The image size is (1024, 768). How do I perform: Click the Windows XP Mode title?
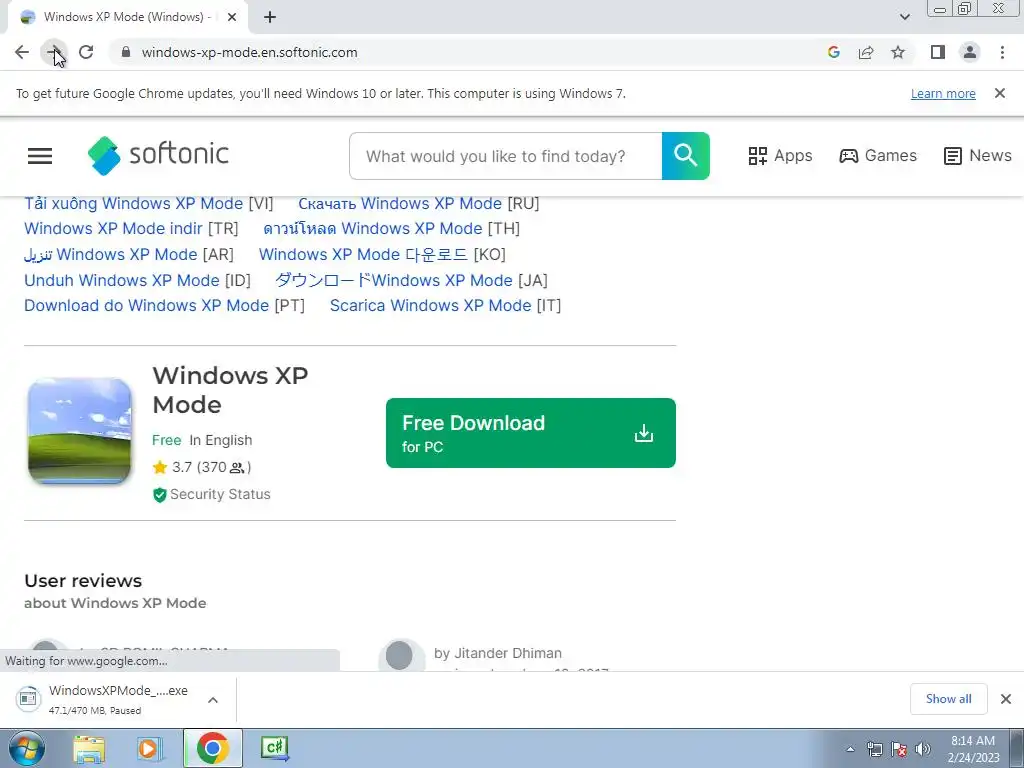(230, 390)
